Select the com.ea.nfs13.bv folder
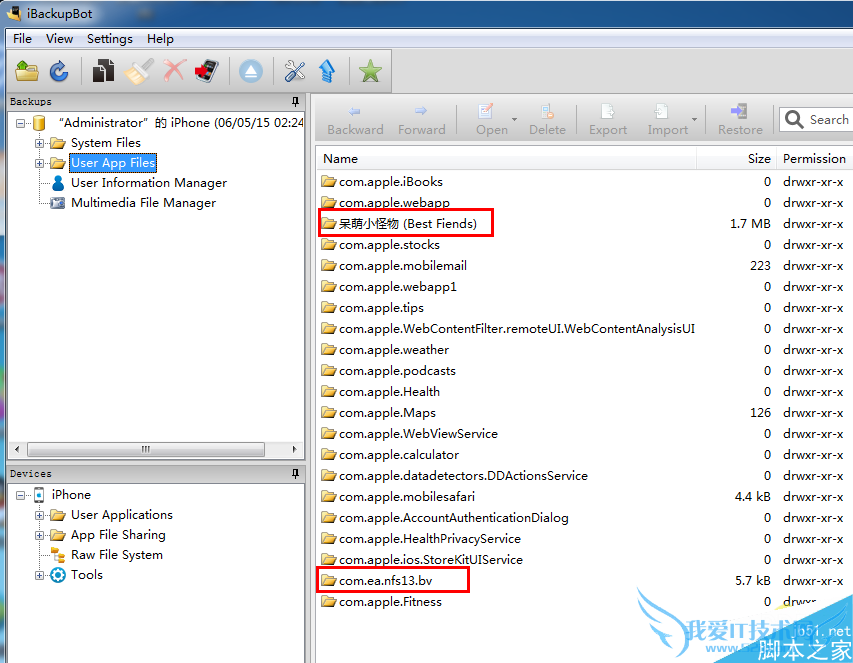The image size is (853, 663). tap(385, 581)
